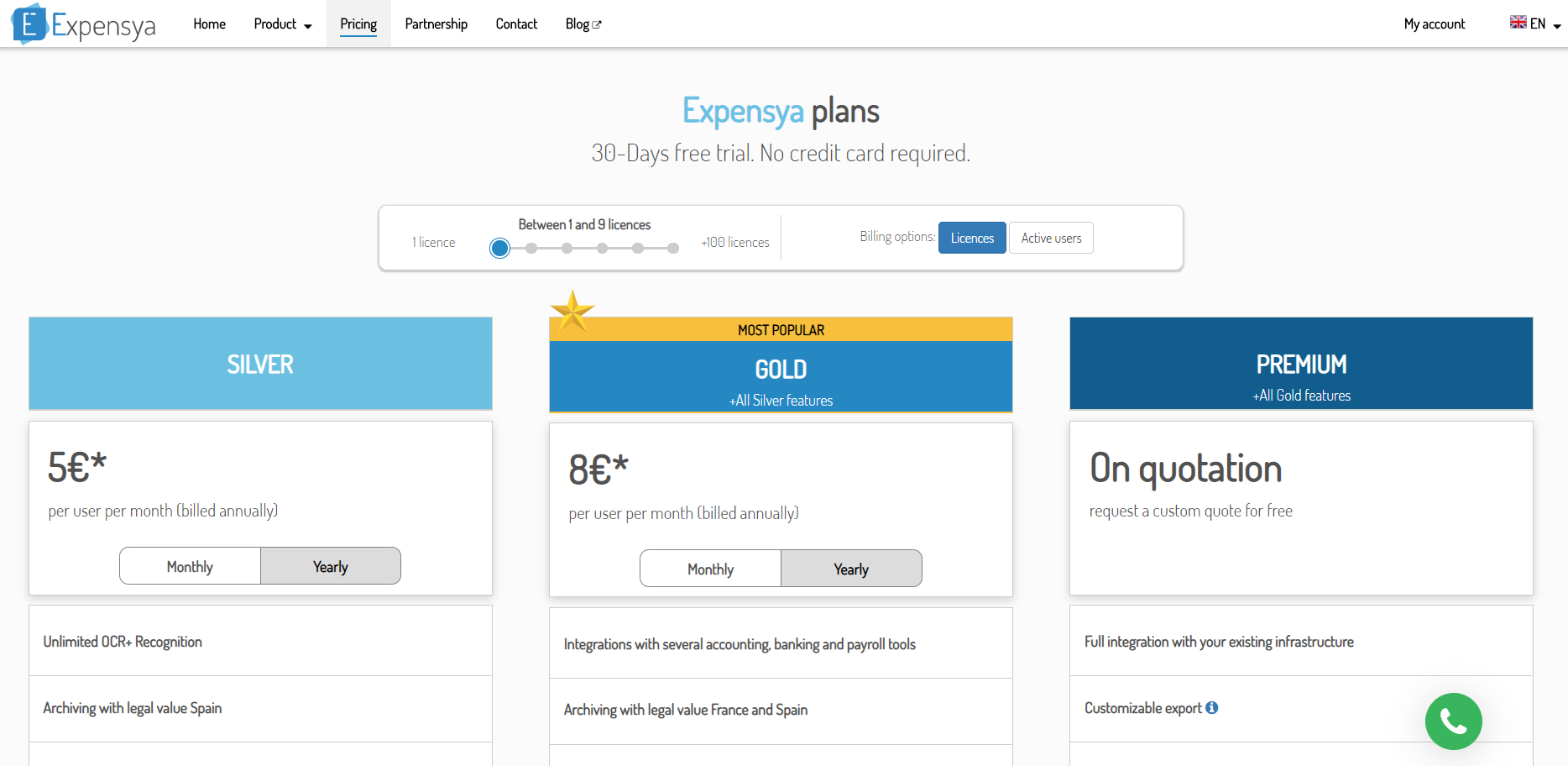Select Active users billing option
Image resolution: width=1568 pixels, height=766 pixels.
1051,238
